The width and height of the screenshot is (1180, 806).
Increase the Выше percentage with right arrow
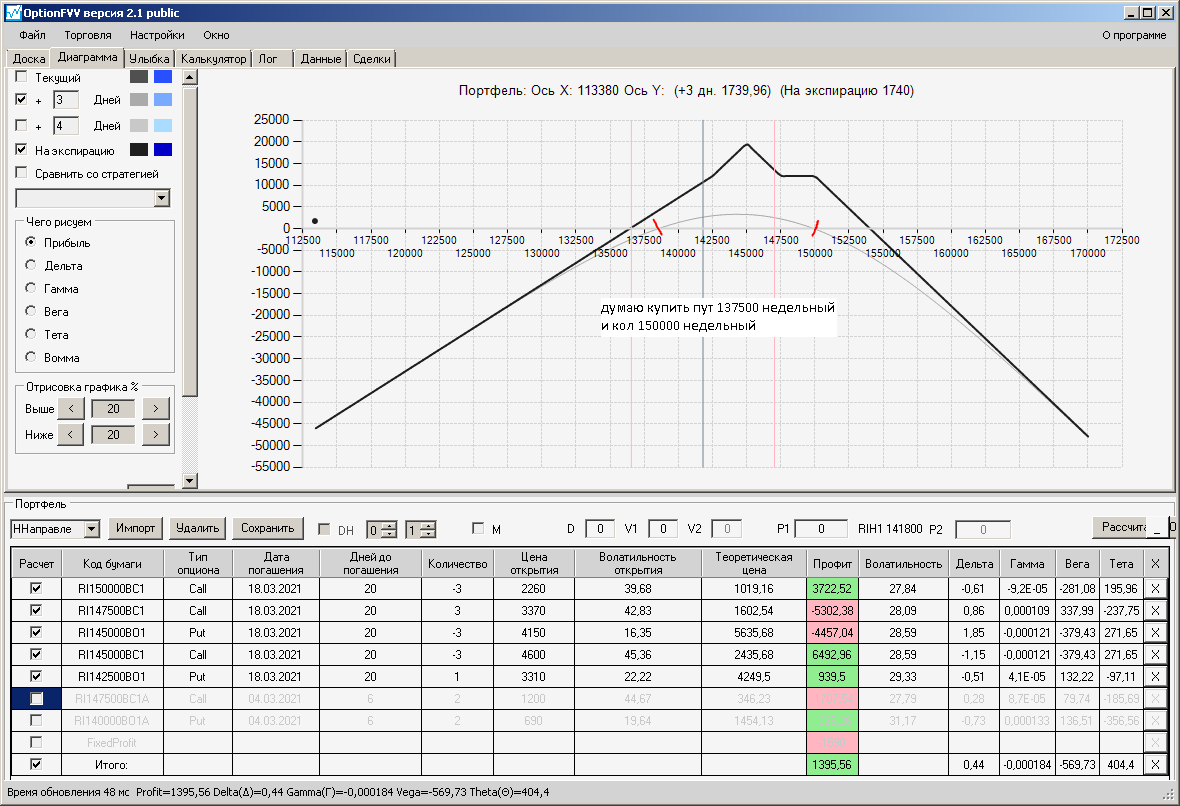156,409
